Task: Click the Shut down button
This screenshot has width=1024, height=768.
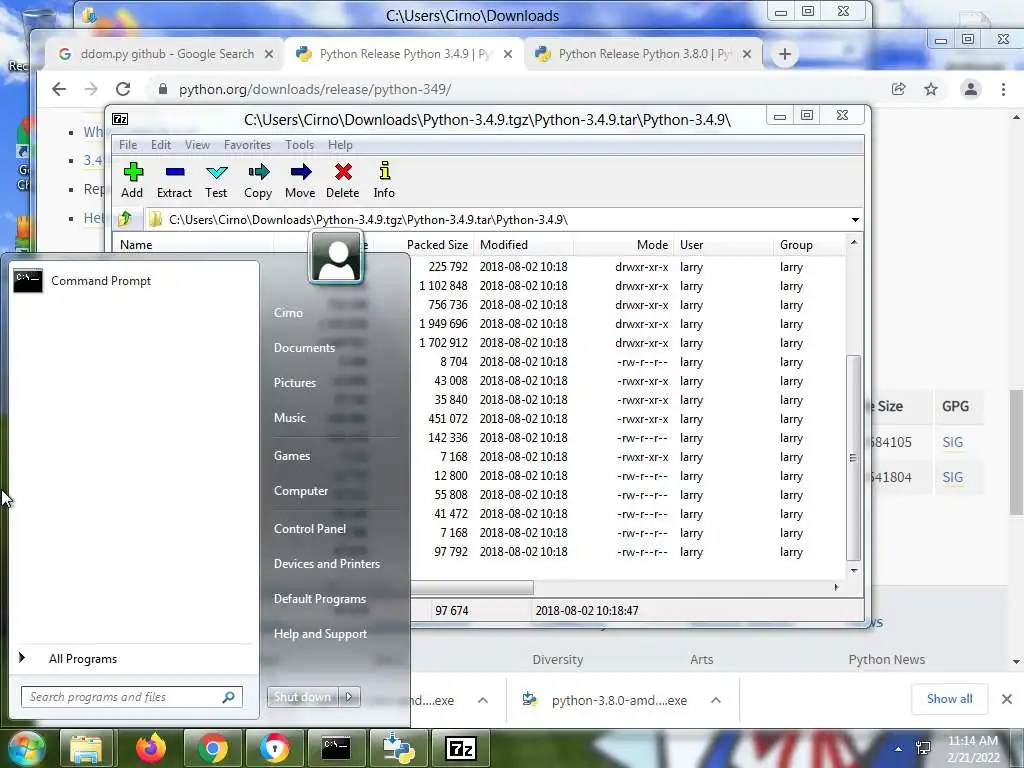Action: (302, 697)
